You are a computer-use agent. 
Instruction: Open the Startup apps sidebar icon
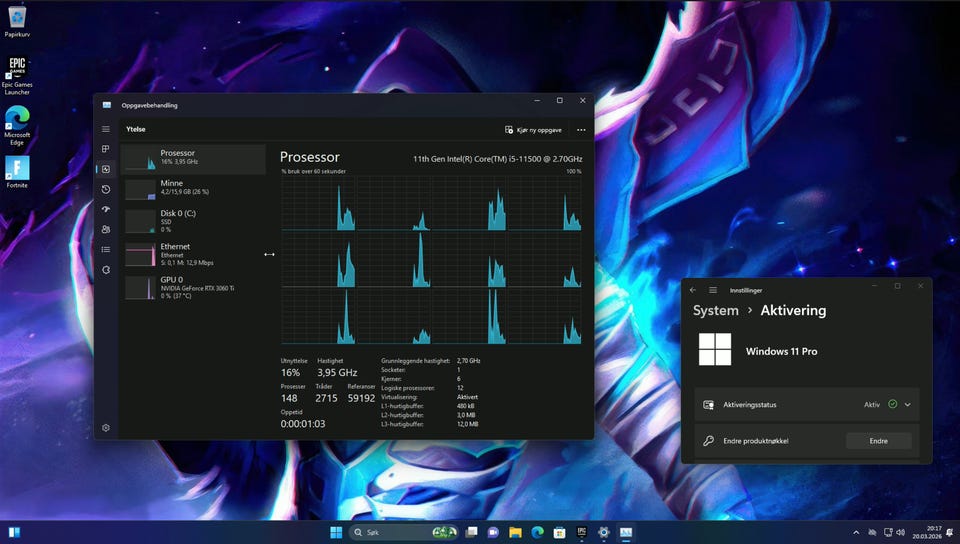106,209
